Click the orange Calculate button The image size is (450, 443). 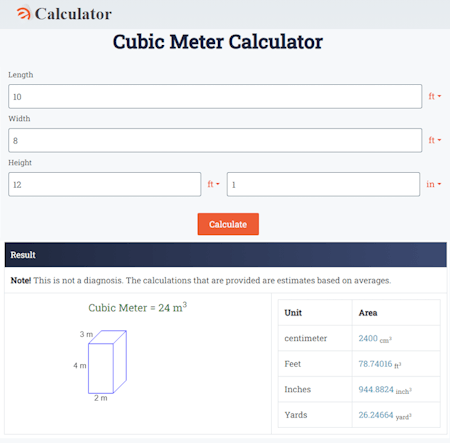pyautogui.click(x=228, y=224)
